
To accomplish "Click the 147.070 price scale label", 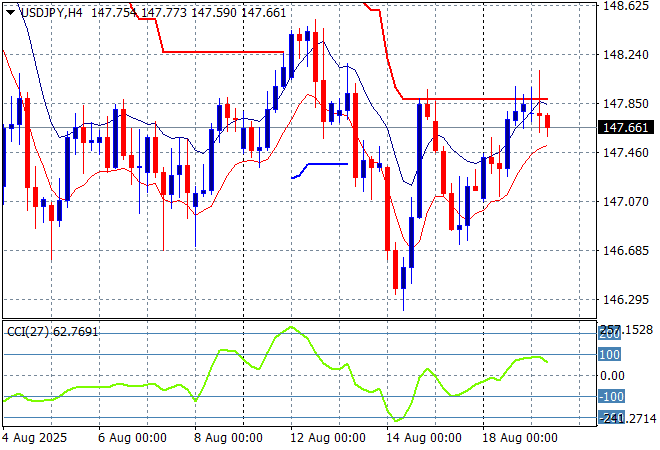I will click(626, 202).
